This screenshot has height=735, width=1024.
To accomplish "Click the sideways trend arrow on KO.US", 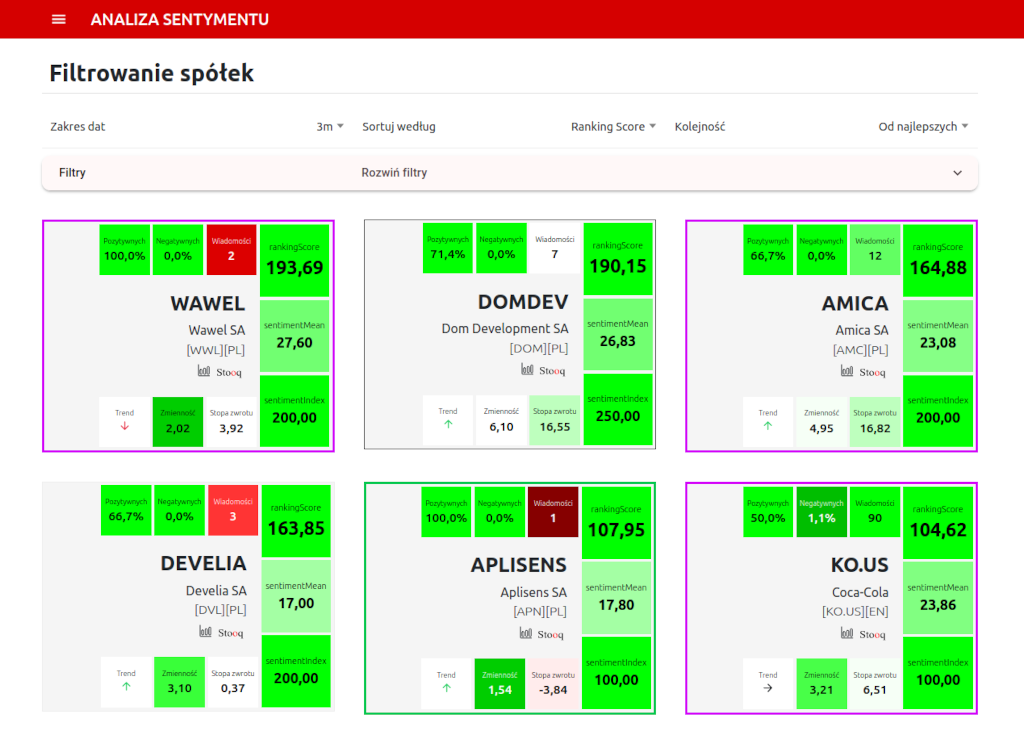I will coord(768,688).
